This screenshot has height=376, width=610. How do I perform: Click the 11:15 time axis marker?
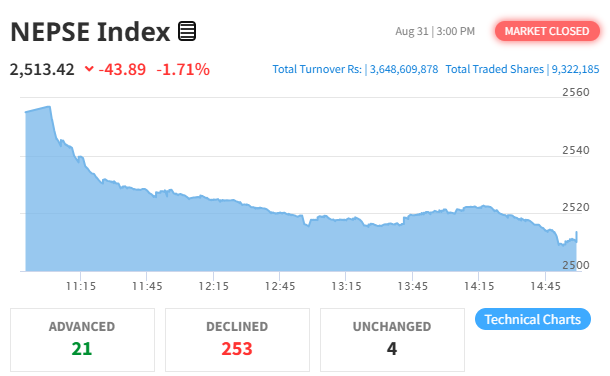tap(81, 286)
